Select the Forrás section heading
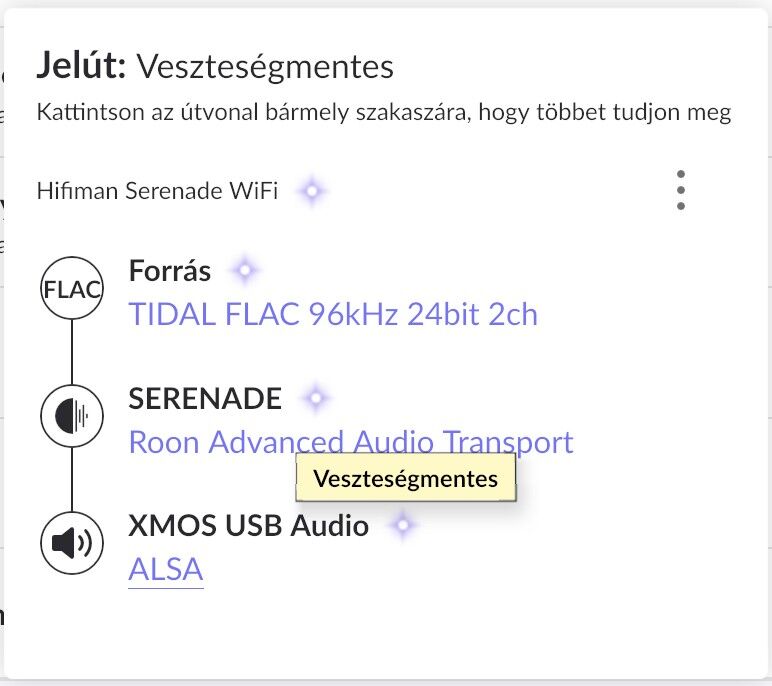This screenshot has height=686, width=772. coord(170,271)
